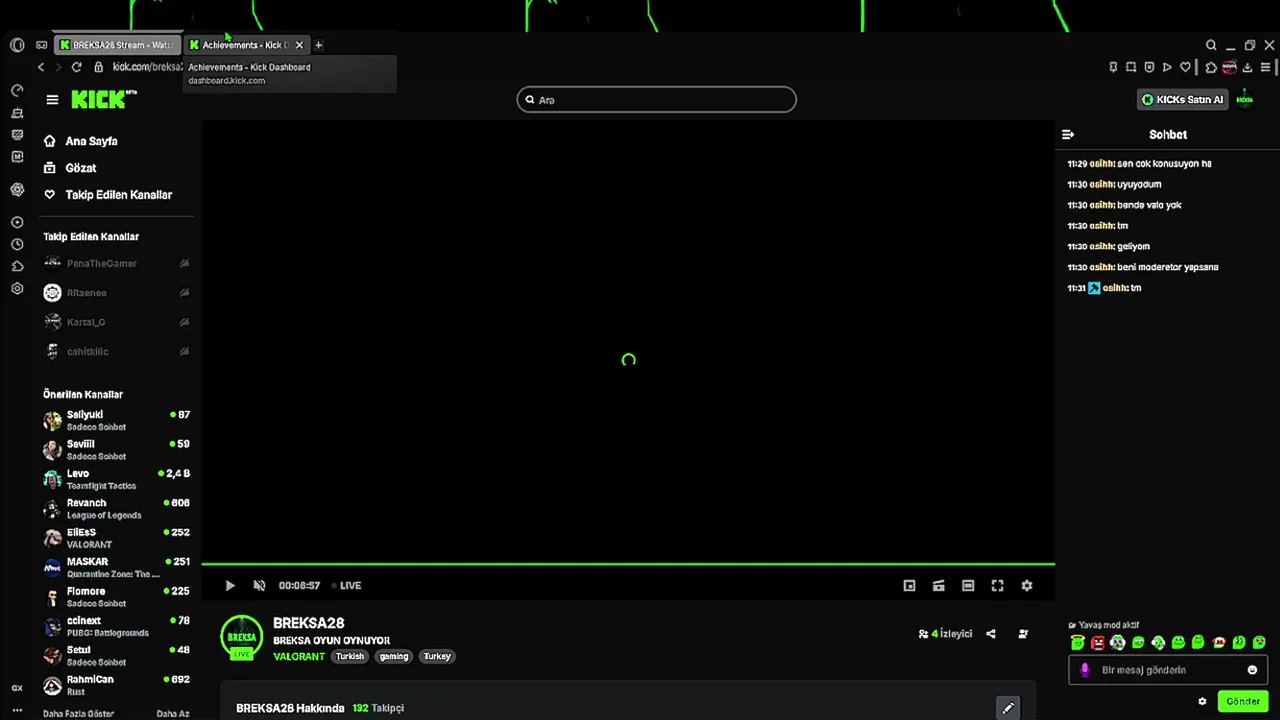Open Gözat browse page

[x=70, y=168]
